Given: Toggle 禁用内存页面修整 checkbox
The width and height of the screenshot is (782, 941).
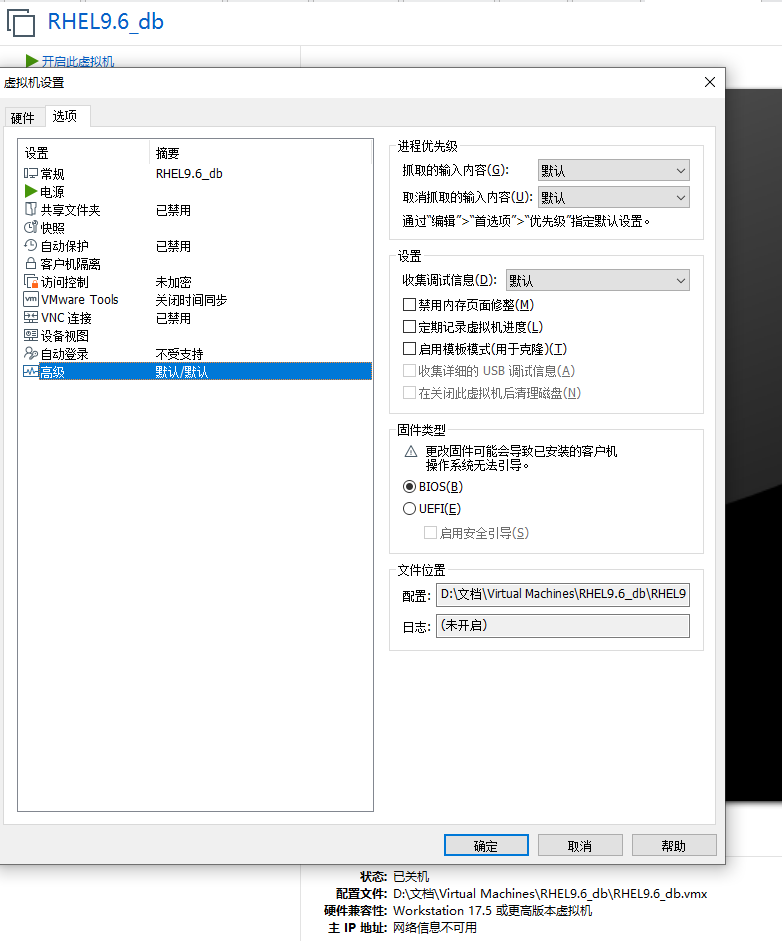Looking at the screenshot, I should pos(409,305).
